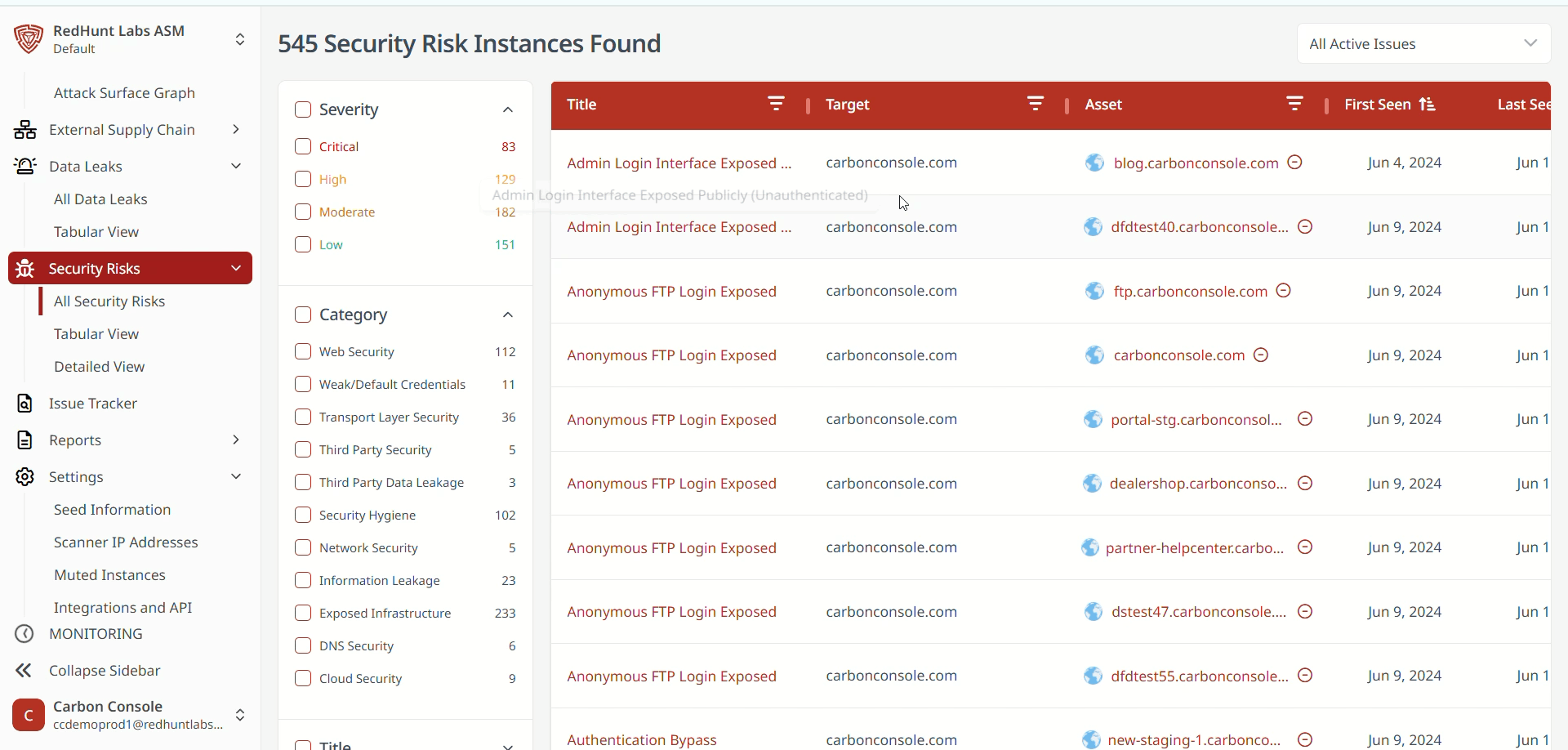Open the All Active Issues dropdown
This screenshot has height=750, width=1568.
coord(1423,43)
